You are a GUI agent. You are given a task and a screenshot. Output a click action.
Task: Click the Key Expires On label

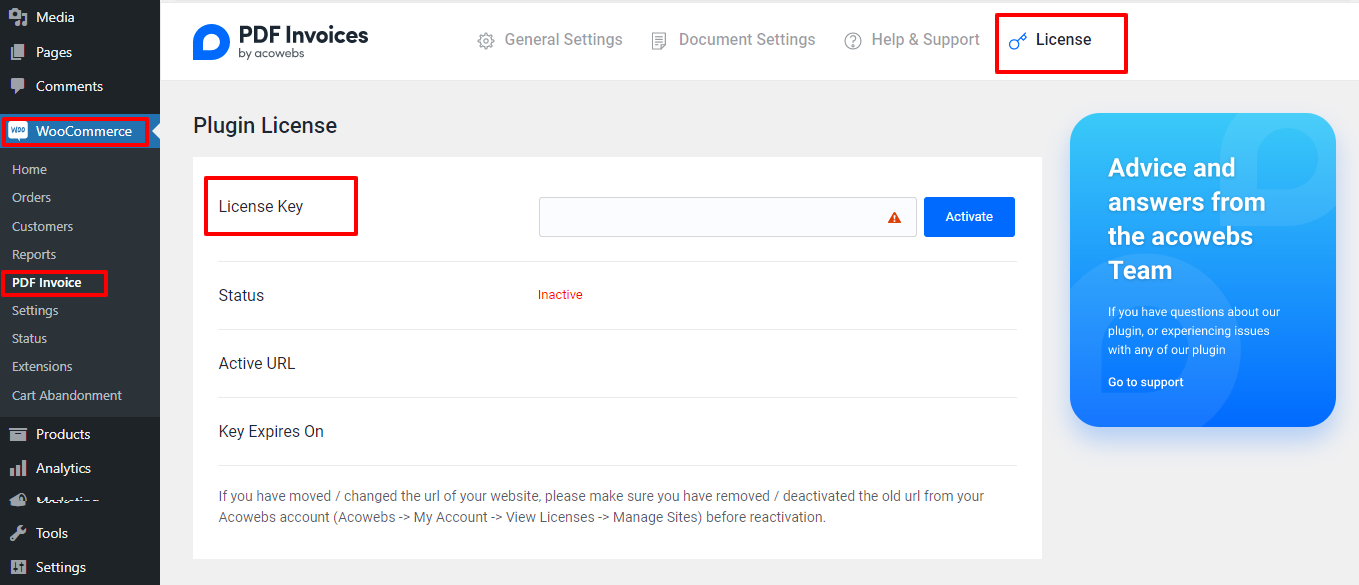pos(271,432)
